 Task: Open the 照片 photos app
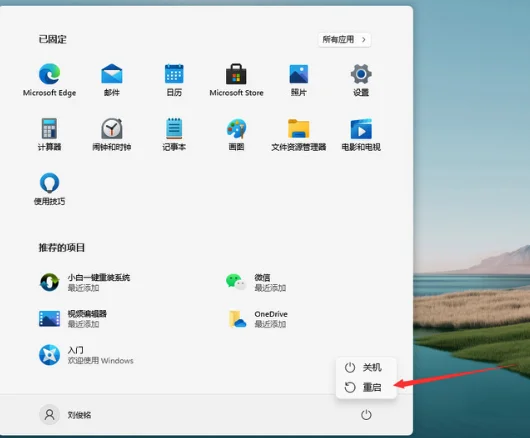click(x=299, y=80)
